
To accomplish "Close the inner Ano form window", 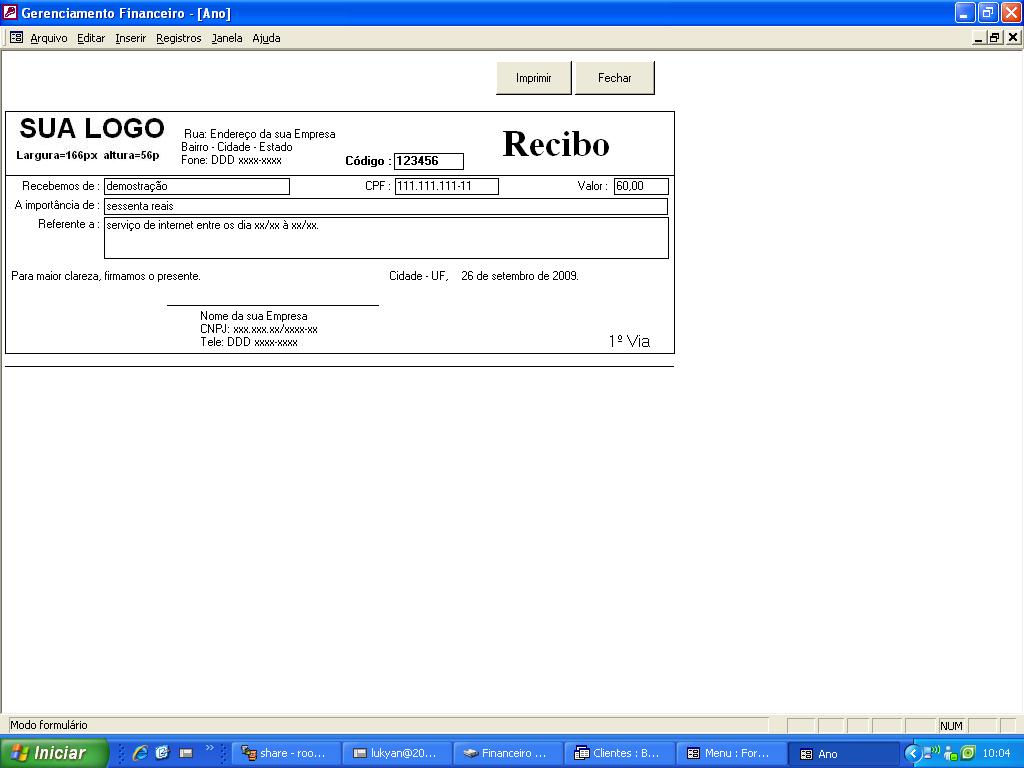I will 1012,38.
